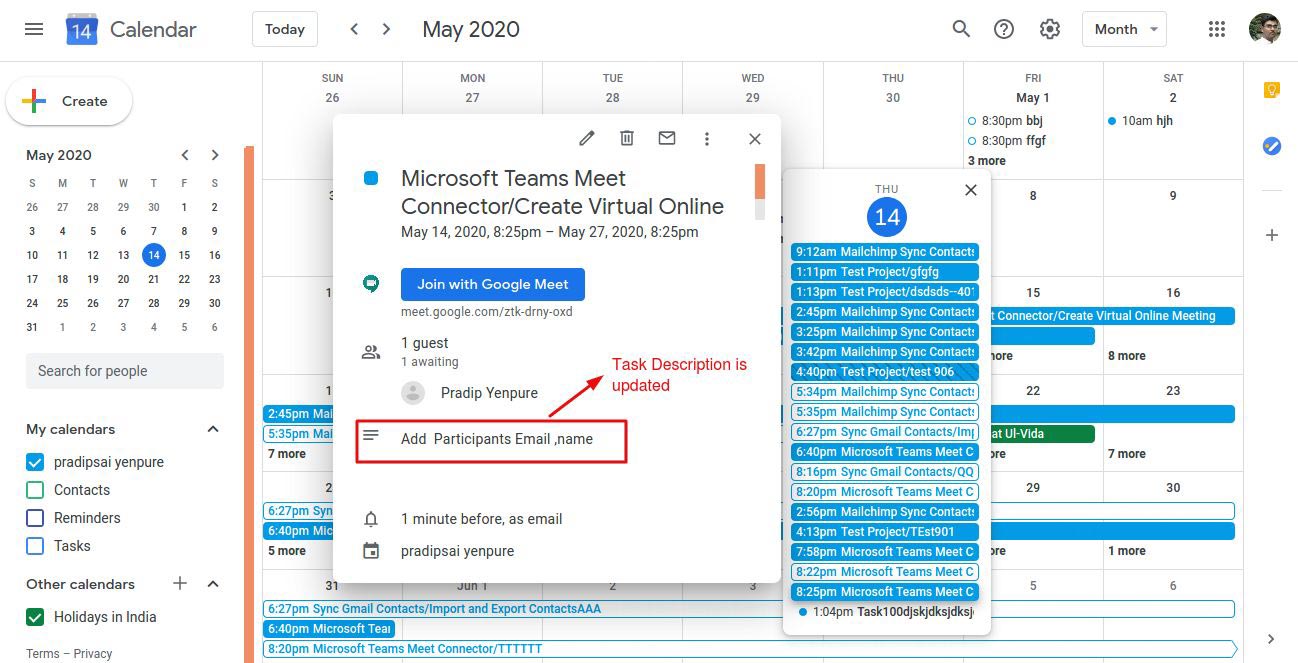Mini calendar previous month arrow
This screenshot has height=663, width=1298.
click(185, 155)
